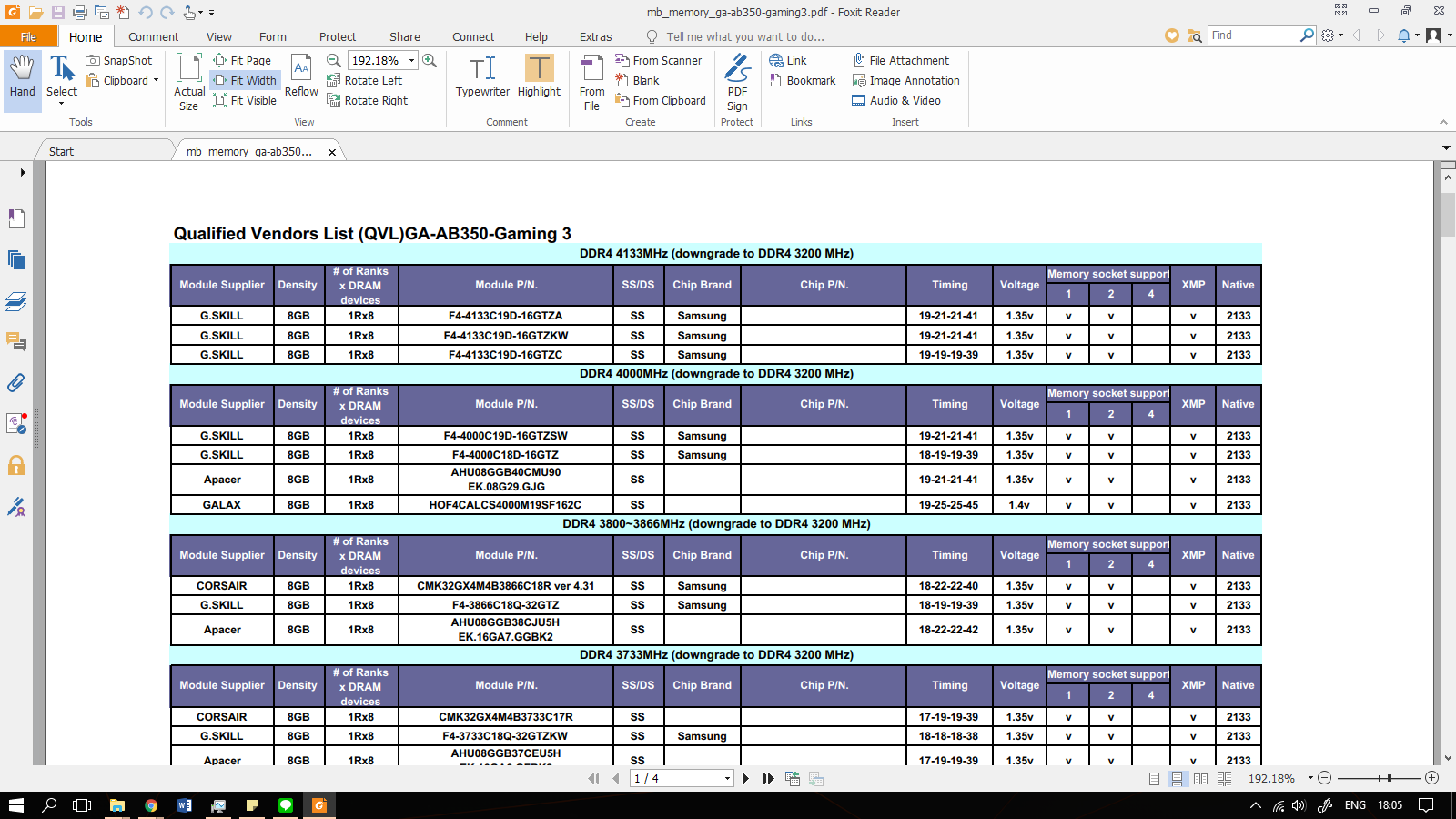Insert Audio & Video
Viewport: 1456px width, 819px height.
(x=896, y=100)
